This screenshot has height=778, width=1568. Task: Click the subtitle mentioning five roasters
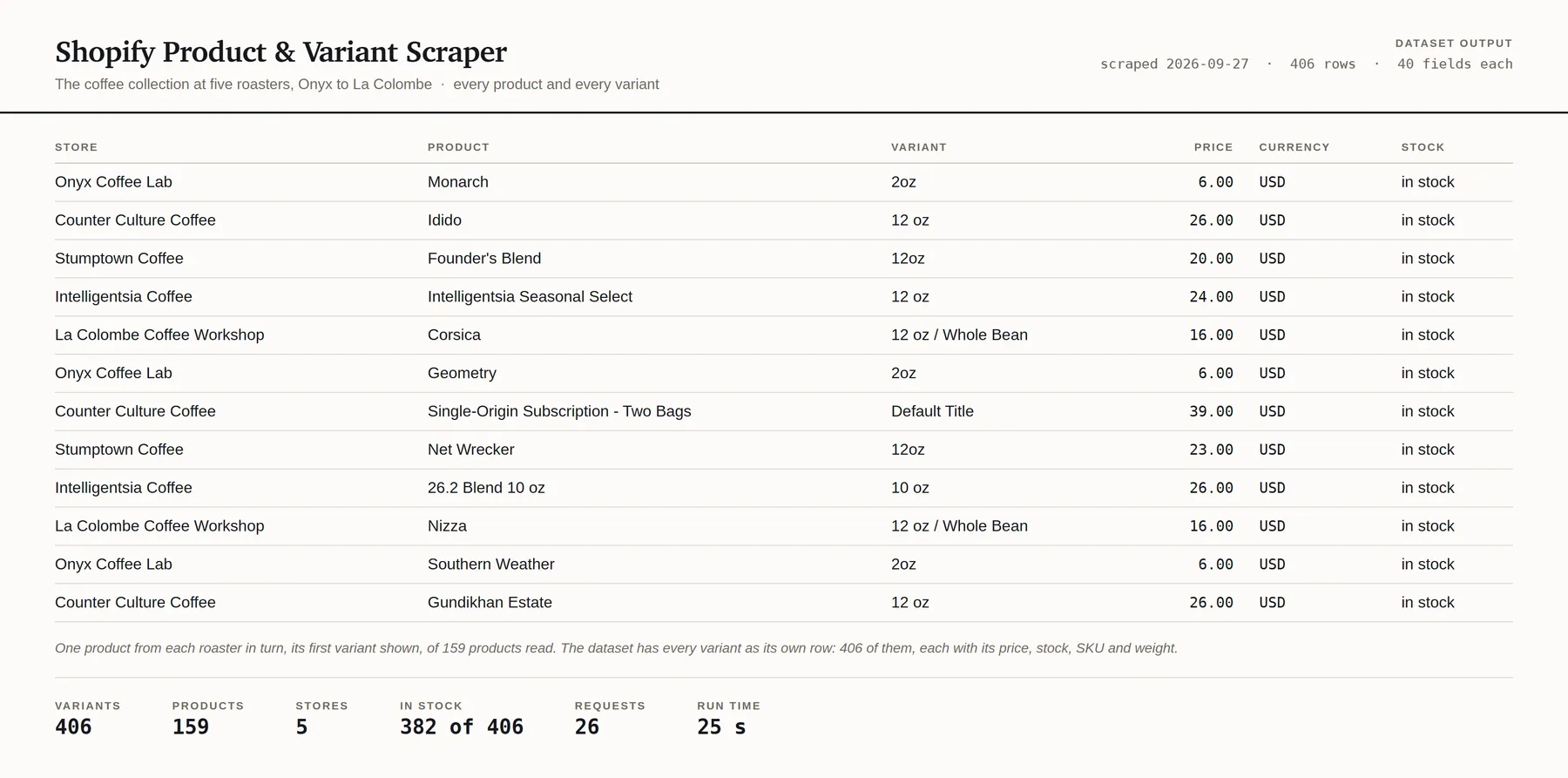pos(357,85)
